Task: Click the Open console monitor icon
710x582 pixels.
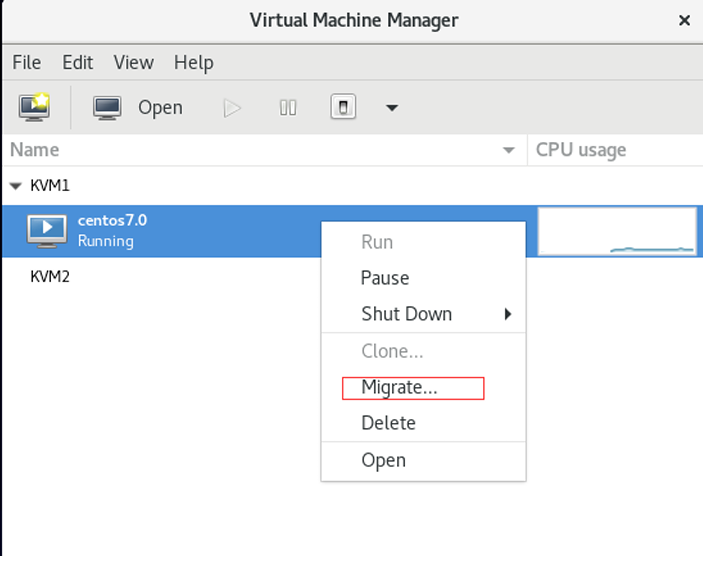Action: click(107, 108)
